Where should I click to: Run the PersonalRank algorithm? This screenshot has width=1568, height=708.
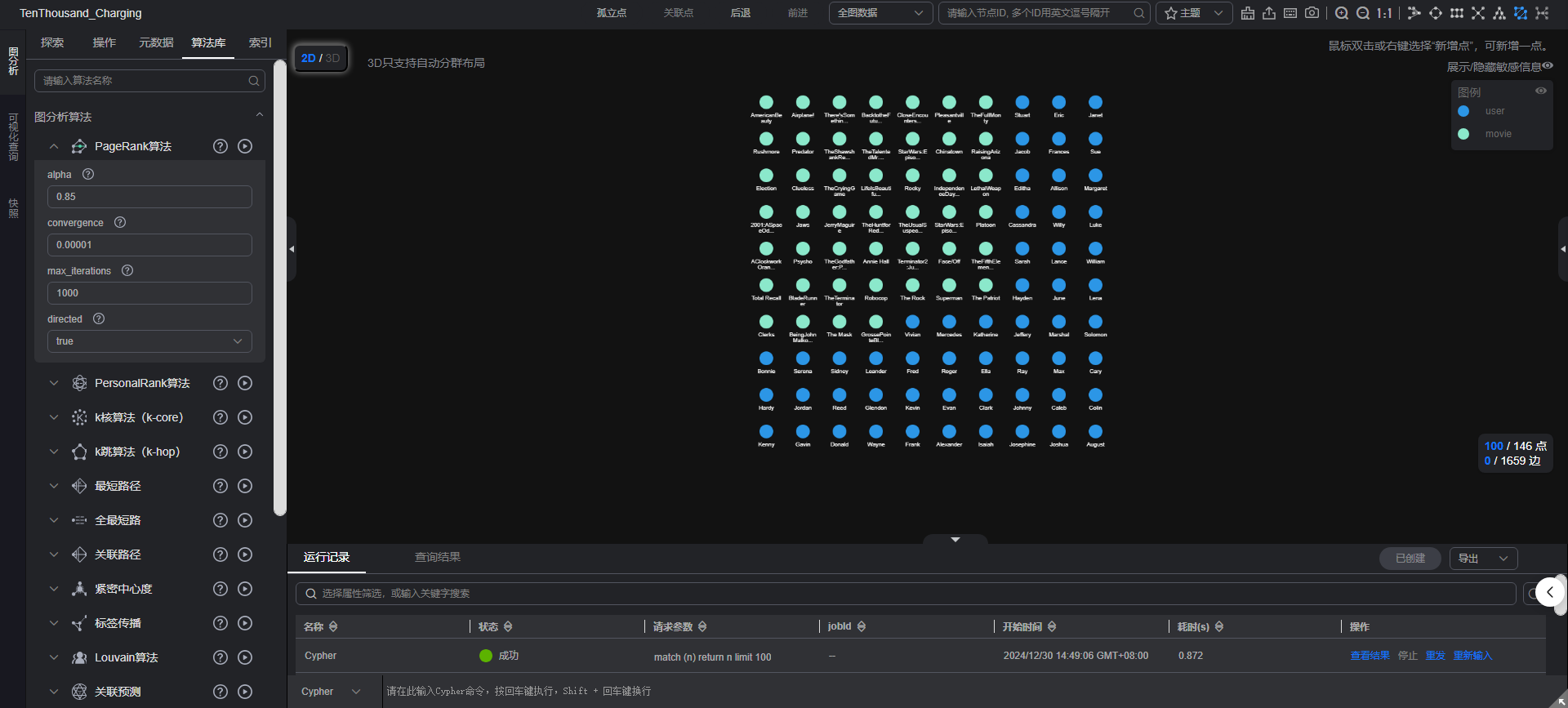point(245,383)
